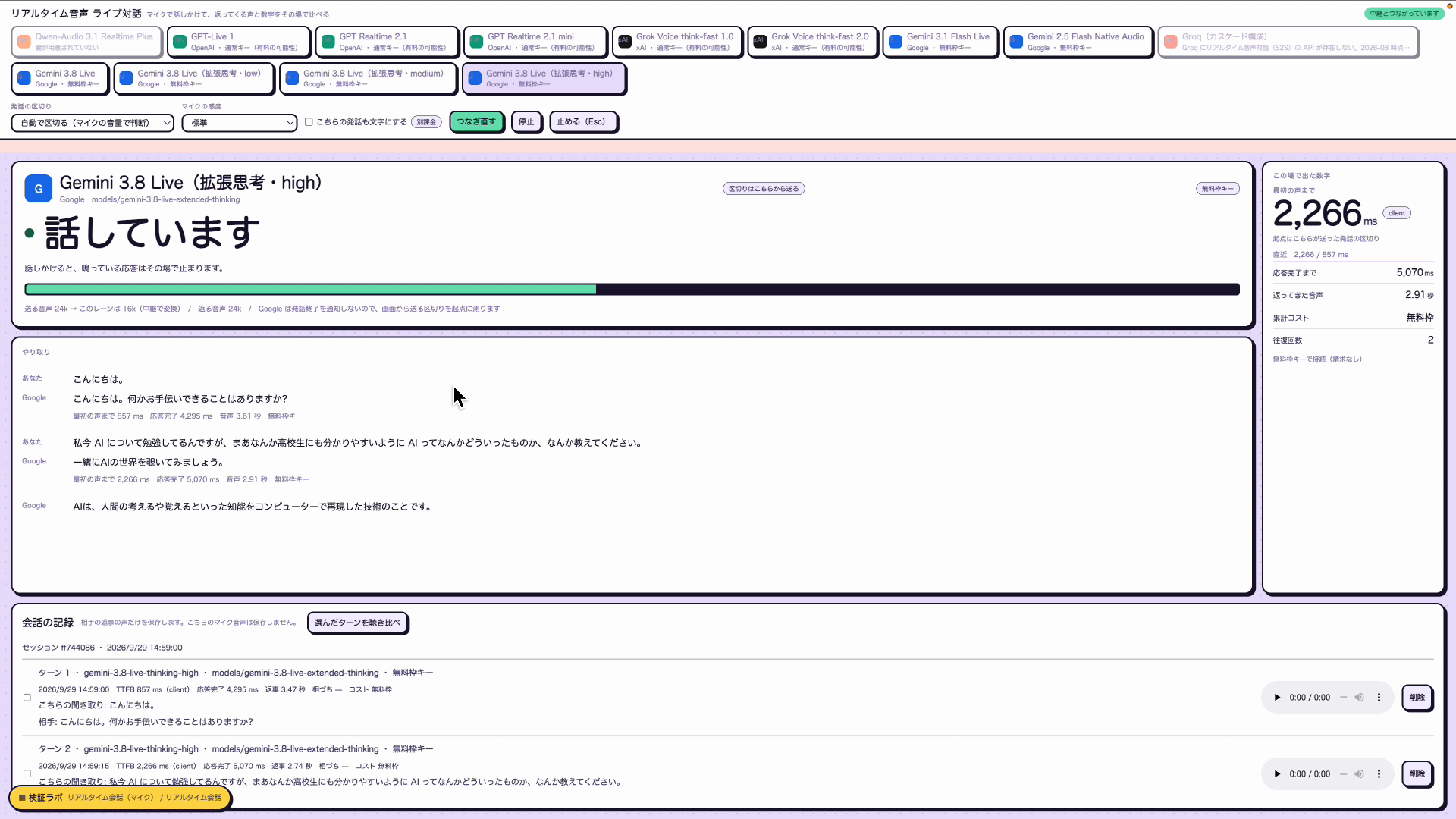The image size is (1456, 819).
Task: Click the client badge next to 2,266 ms
Action: [1397, 213]
